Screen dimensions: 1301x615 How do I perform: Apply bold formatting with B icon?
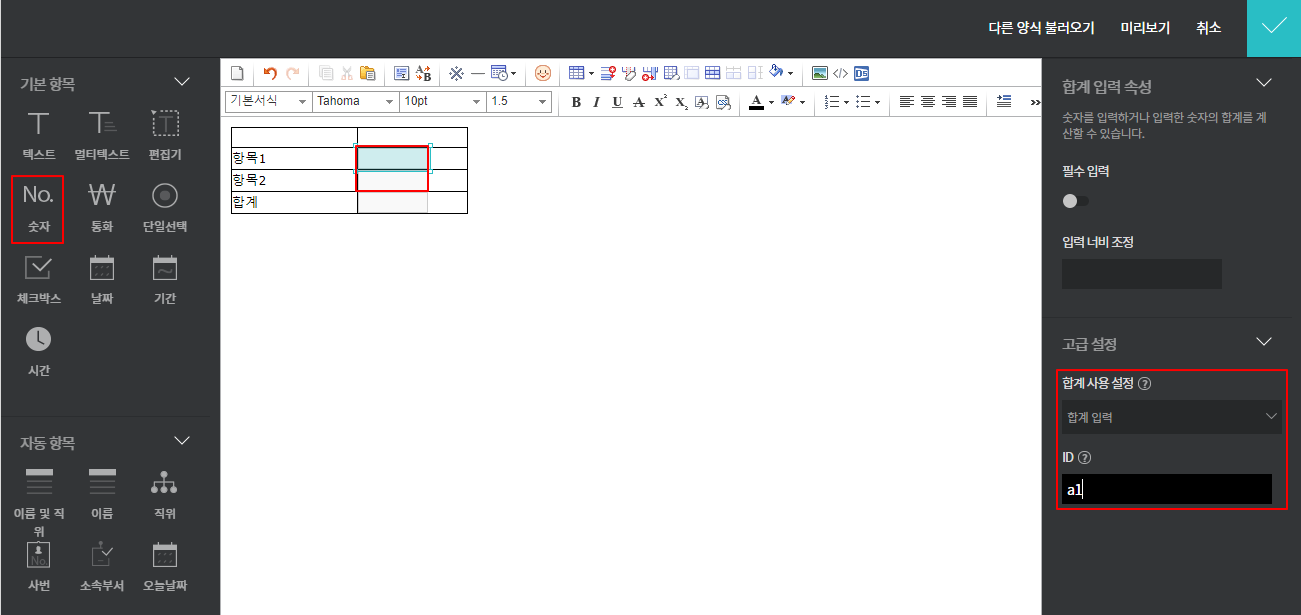click(575, 102)
